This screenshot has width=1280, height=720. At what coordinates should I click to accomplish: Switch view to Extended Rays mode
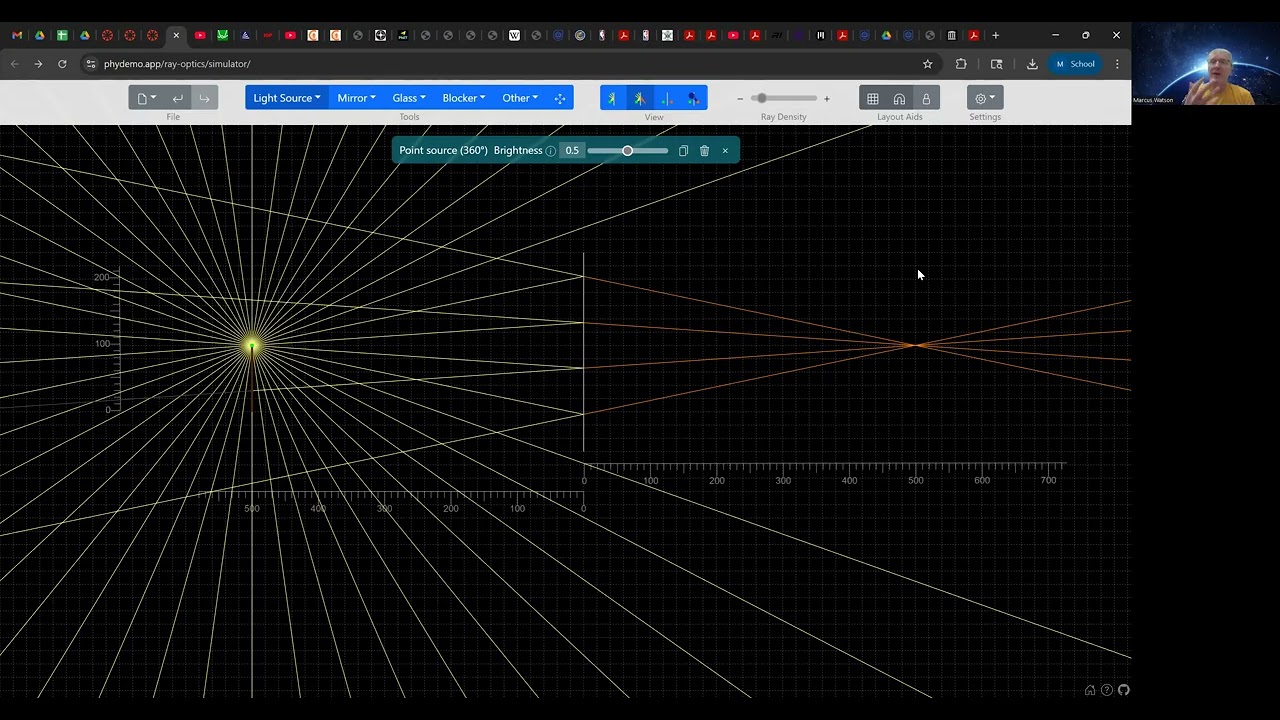pos(640,98)
